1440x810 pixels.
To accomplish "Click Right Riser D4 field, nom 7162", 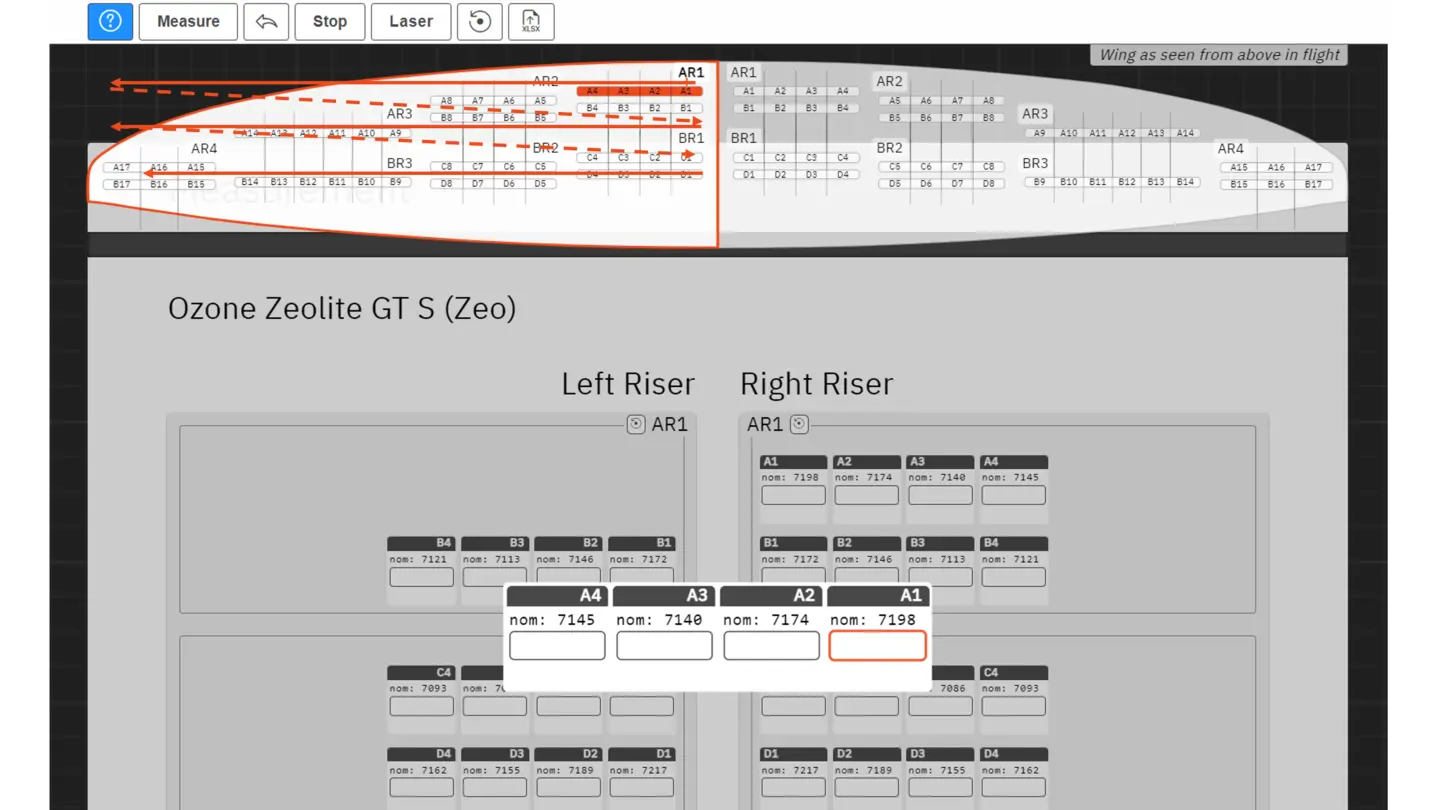I will [x=1013, y=788].
